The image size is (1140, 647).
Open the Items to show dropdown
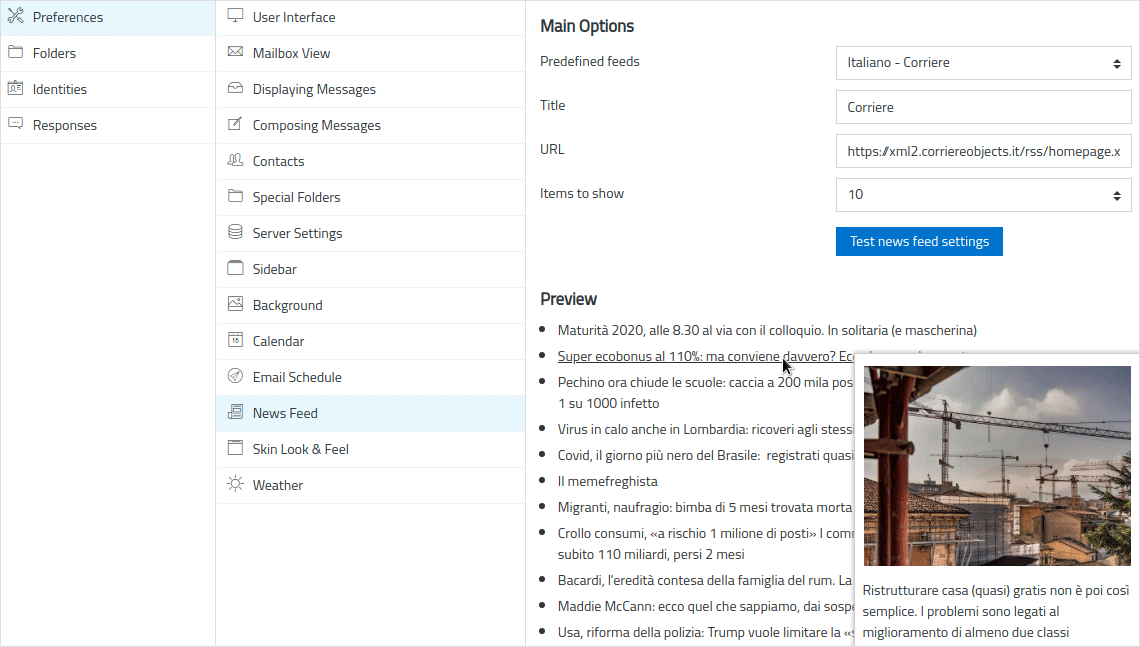coord(984,194)
